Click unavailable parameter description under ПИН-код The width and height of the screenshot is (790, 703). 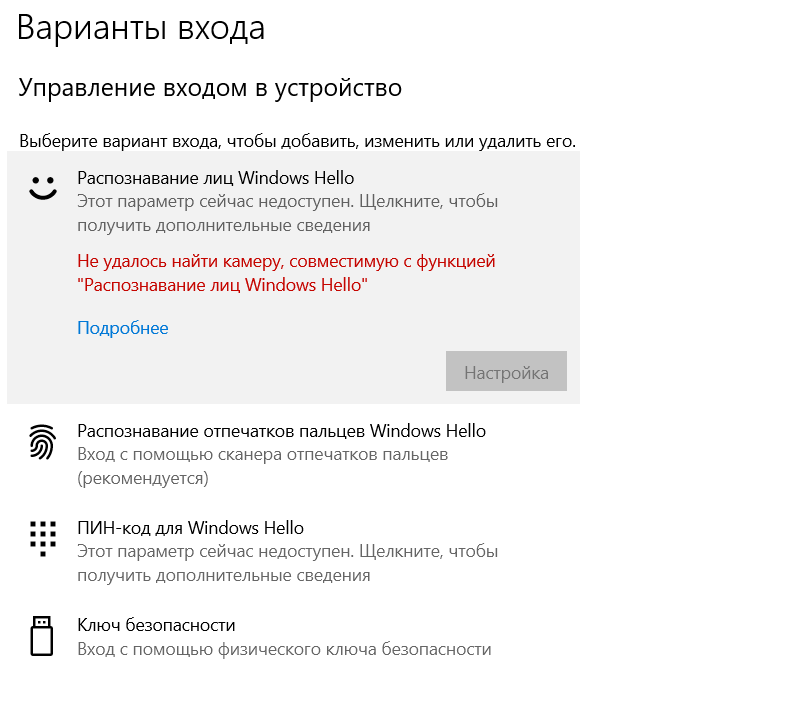(288, 563)
